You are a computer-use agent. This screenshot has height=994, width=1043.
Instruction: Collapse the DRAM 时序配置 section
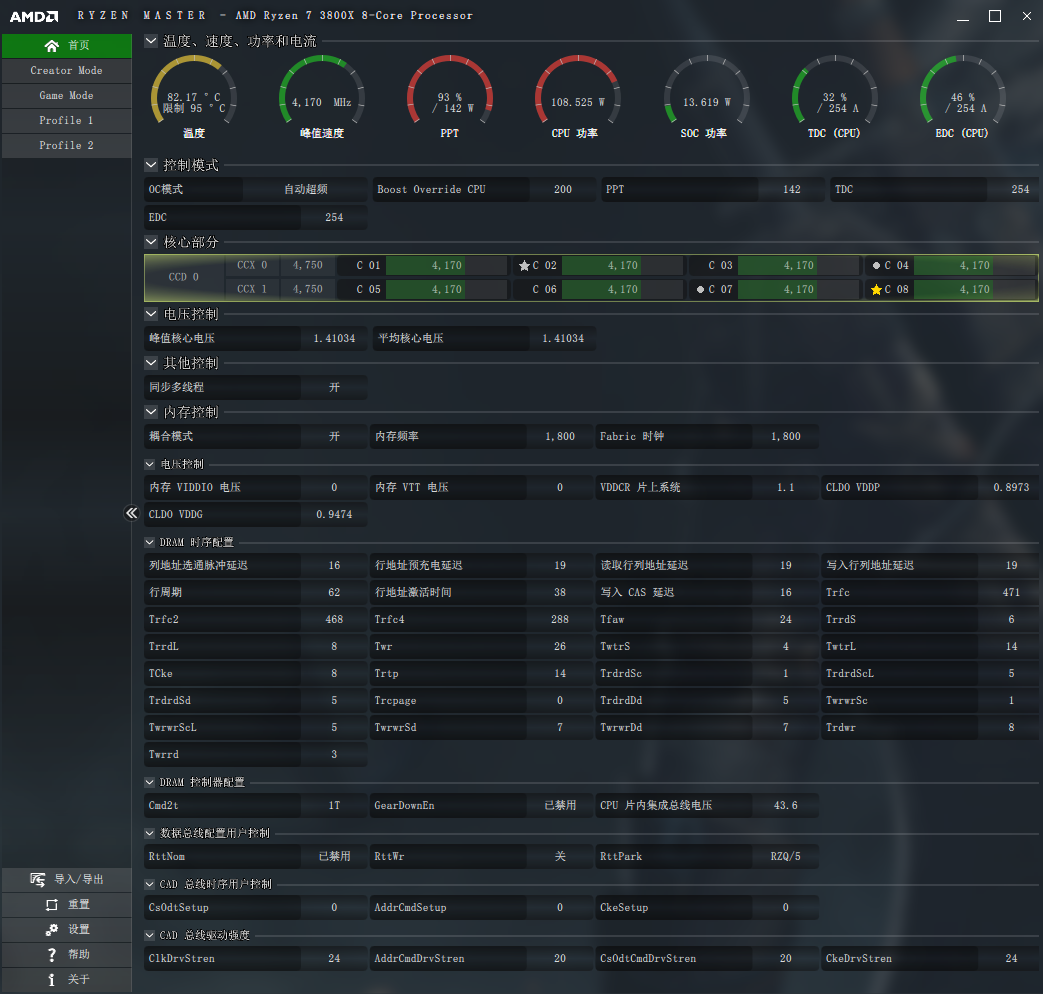[x=150, y=542]
